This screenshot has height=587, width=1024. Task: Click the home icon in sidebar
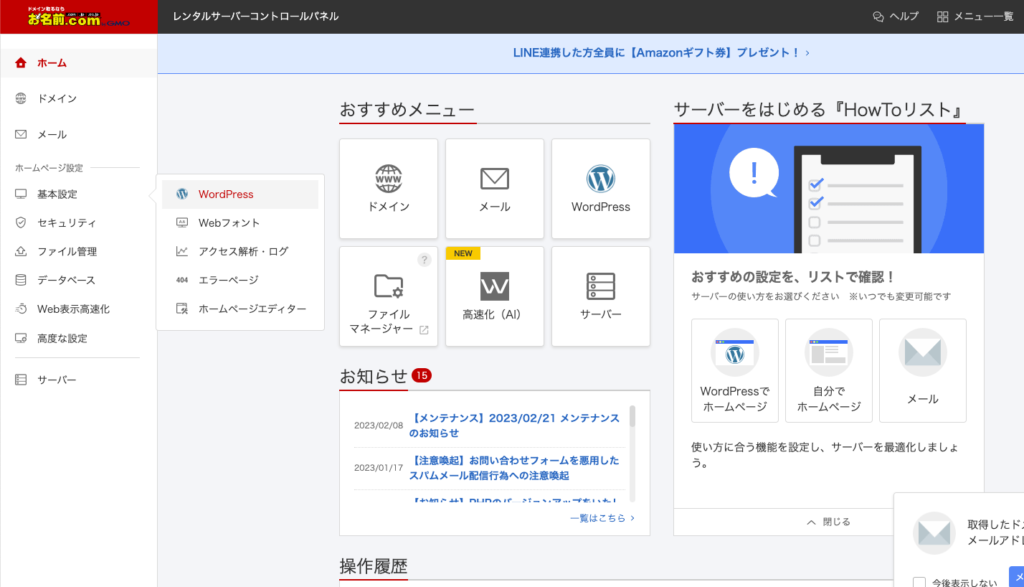(21, 63)
